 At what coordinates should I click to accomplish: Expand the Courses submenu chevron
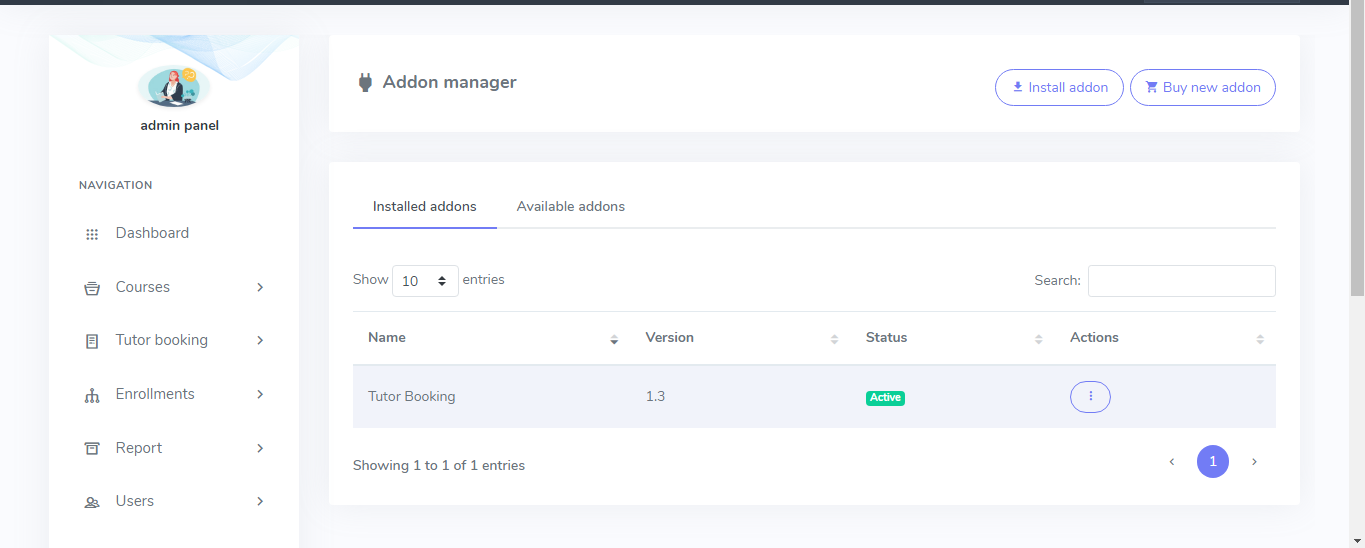click(260, 287)
